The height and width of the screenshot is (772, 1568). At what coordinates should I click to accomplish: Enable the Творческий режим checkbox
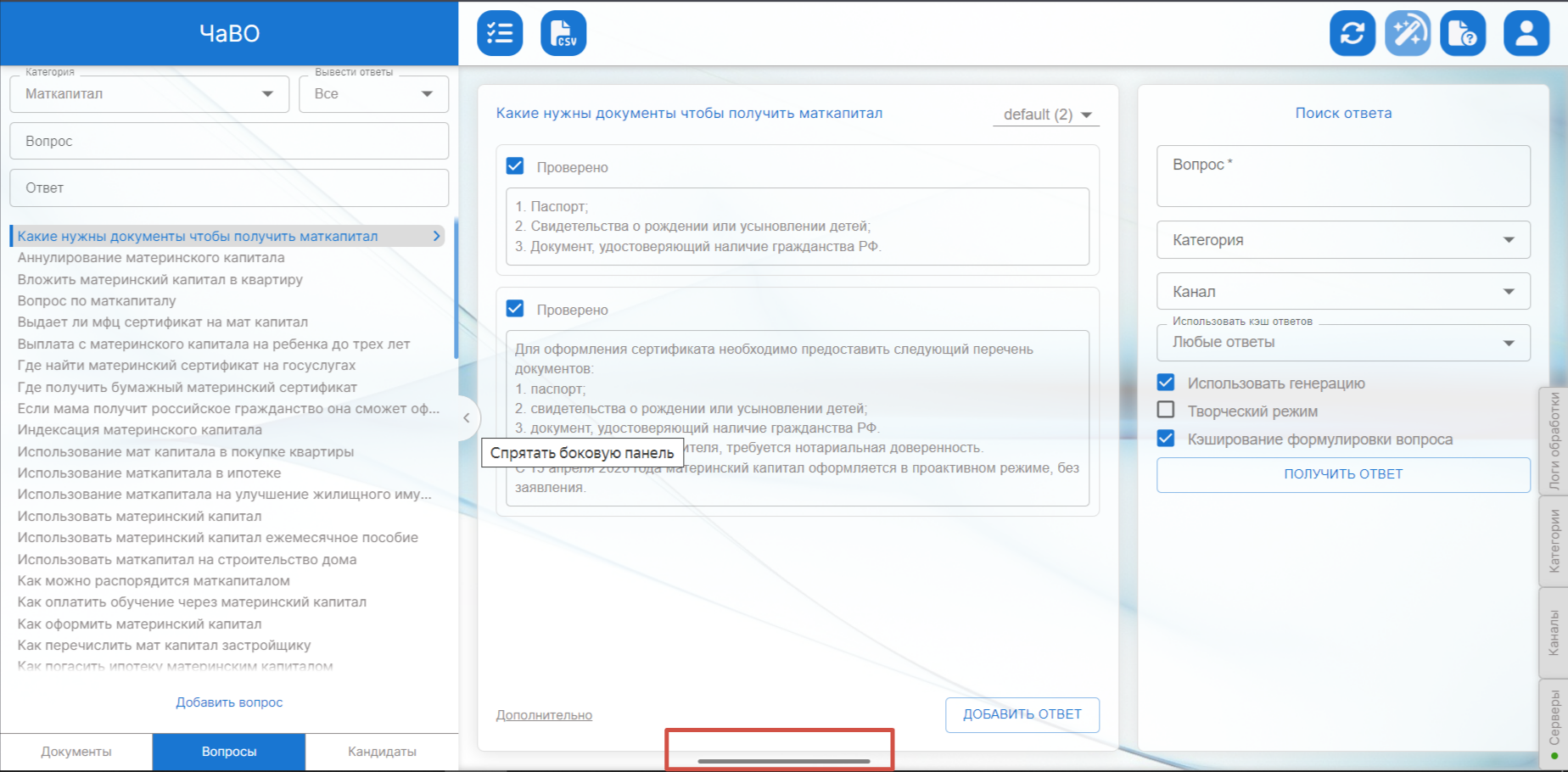coord(1166,411)
